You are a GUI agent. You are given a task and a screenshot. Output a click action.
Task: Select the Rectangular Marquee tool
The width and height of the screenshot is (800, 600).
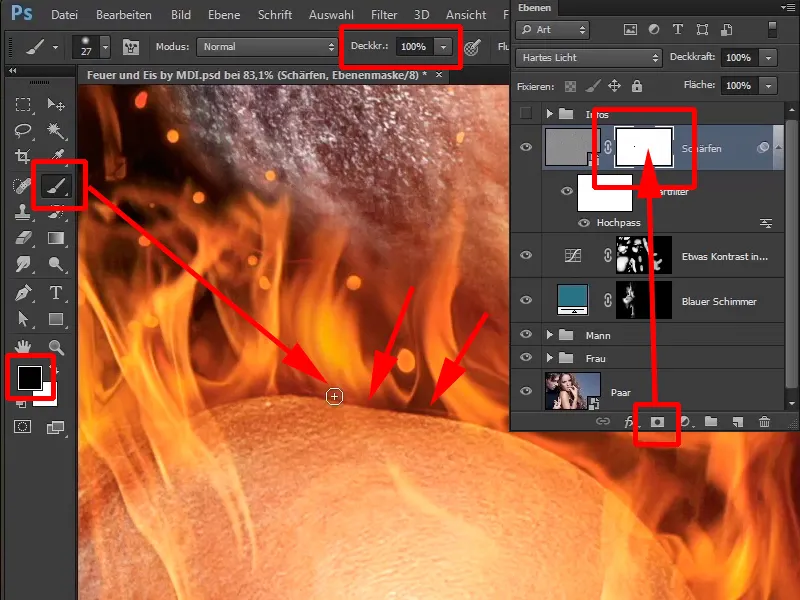click(23, 105)
